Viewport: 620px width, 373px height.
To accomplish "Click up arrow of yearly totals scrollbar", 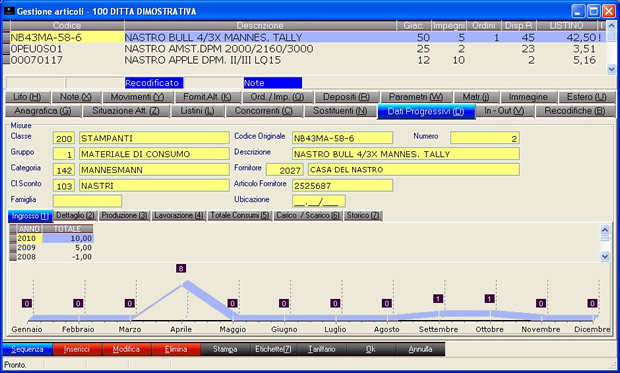I will [x=605, y=230].
